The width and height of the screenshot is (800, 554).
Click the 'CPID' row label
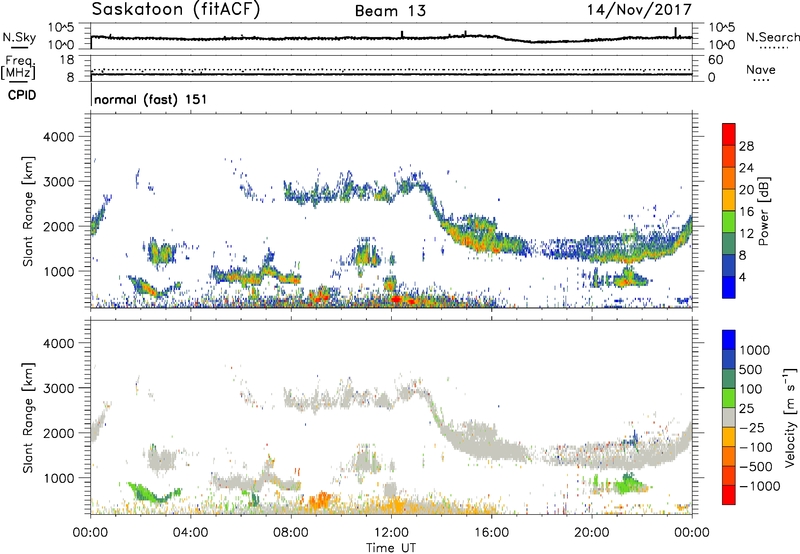point(22,95)
